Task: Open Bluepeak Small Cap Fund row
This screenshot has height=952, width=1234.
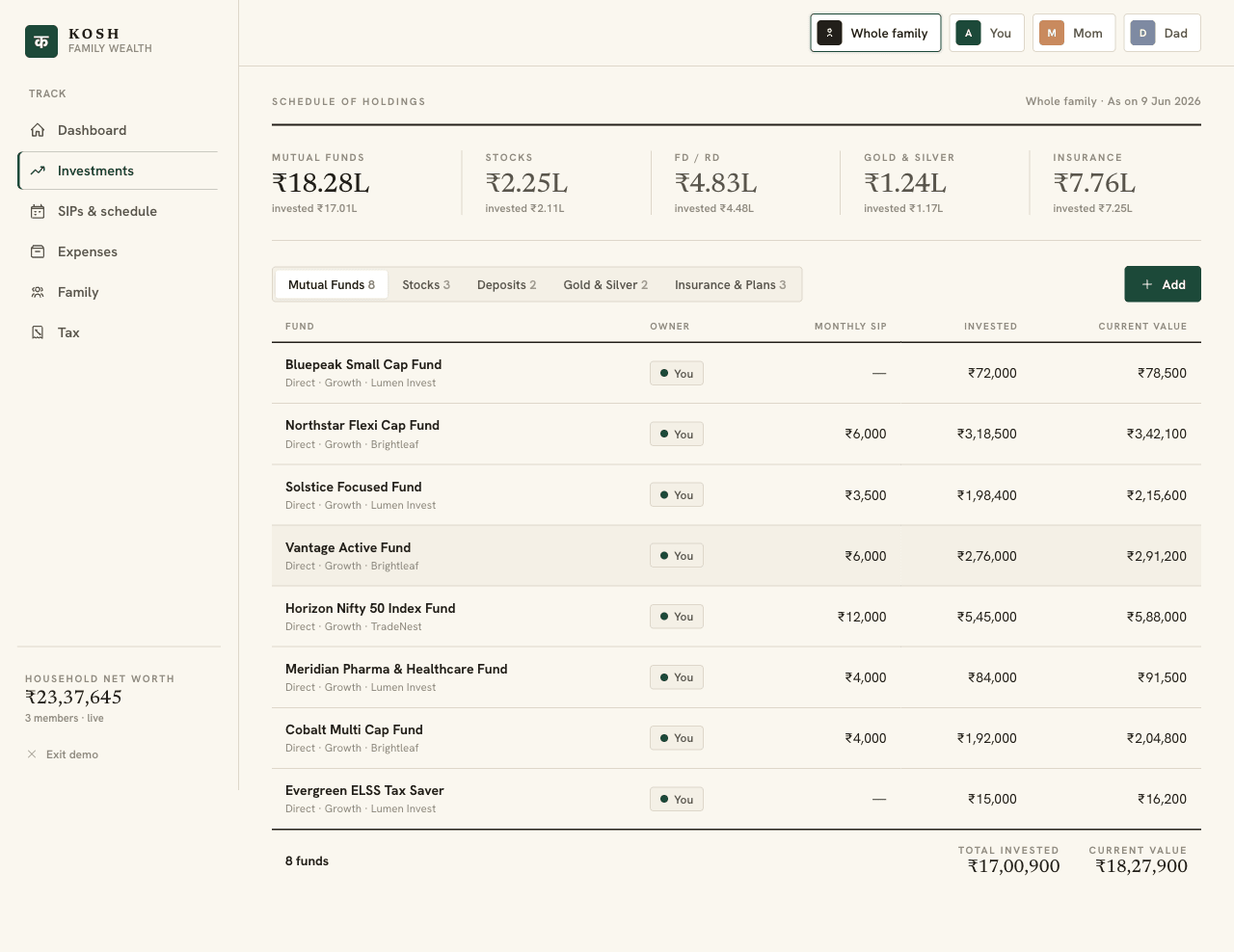Action: pos(737,373)
